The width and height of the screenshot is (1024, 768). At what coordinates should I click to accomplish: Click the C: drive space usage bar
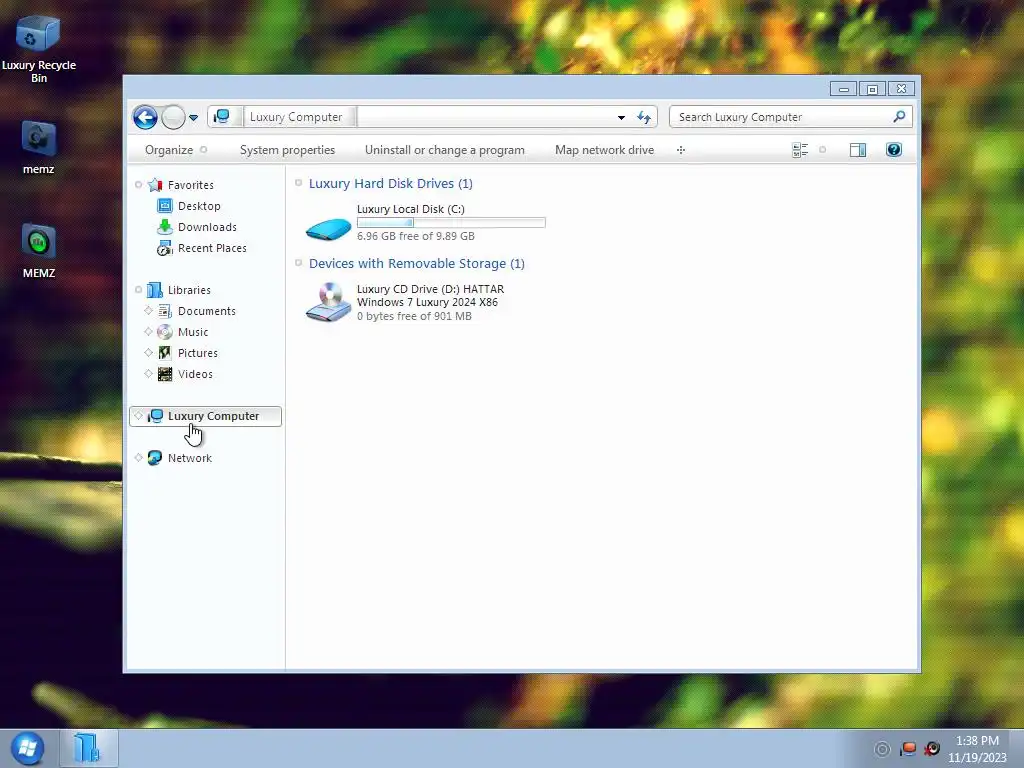(451, 223)
